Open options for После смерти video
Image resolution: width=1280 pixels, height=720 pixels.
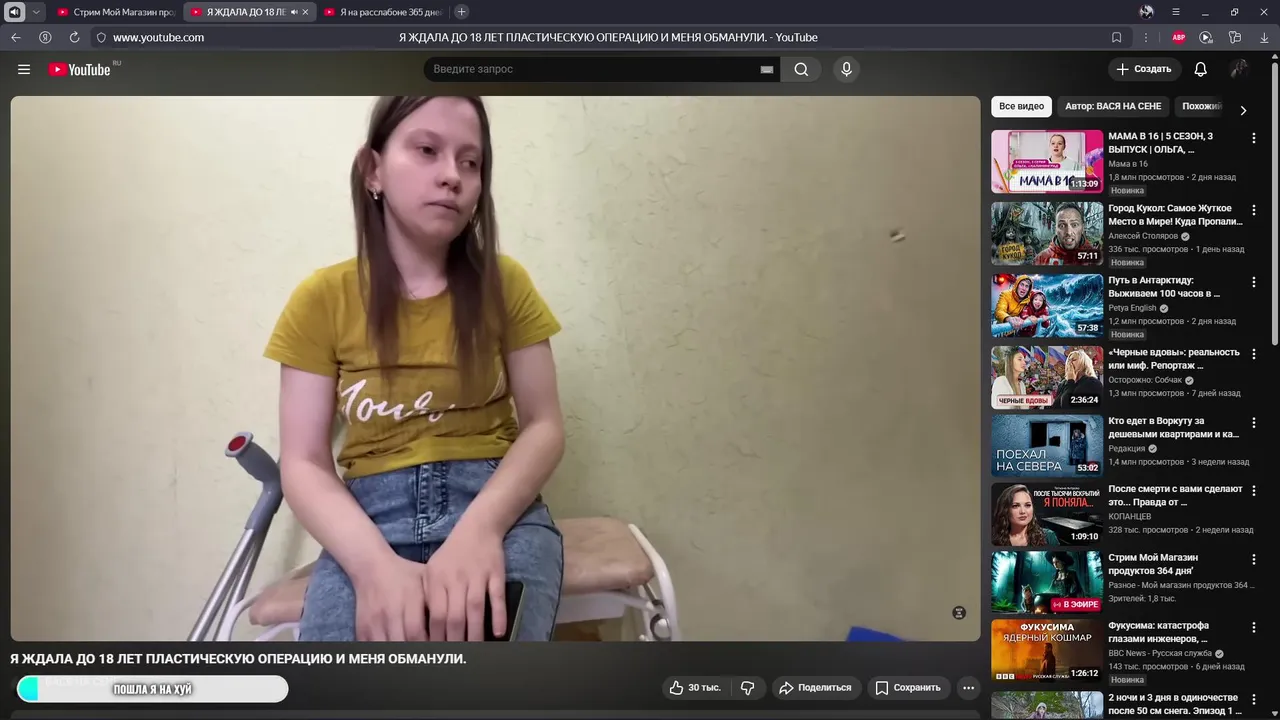[1253, 491]
